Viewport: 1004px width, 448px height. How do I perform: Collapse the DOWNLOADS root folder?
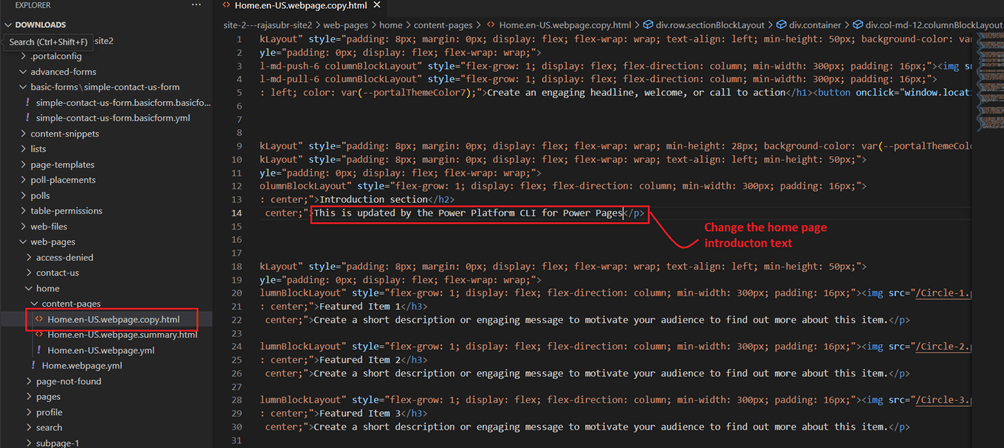coord(8,24)
